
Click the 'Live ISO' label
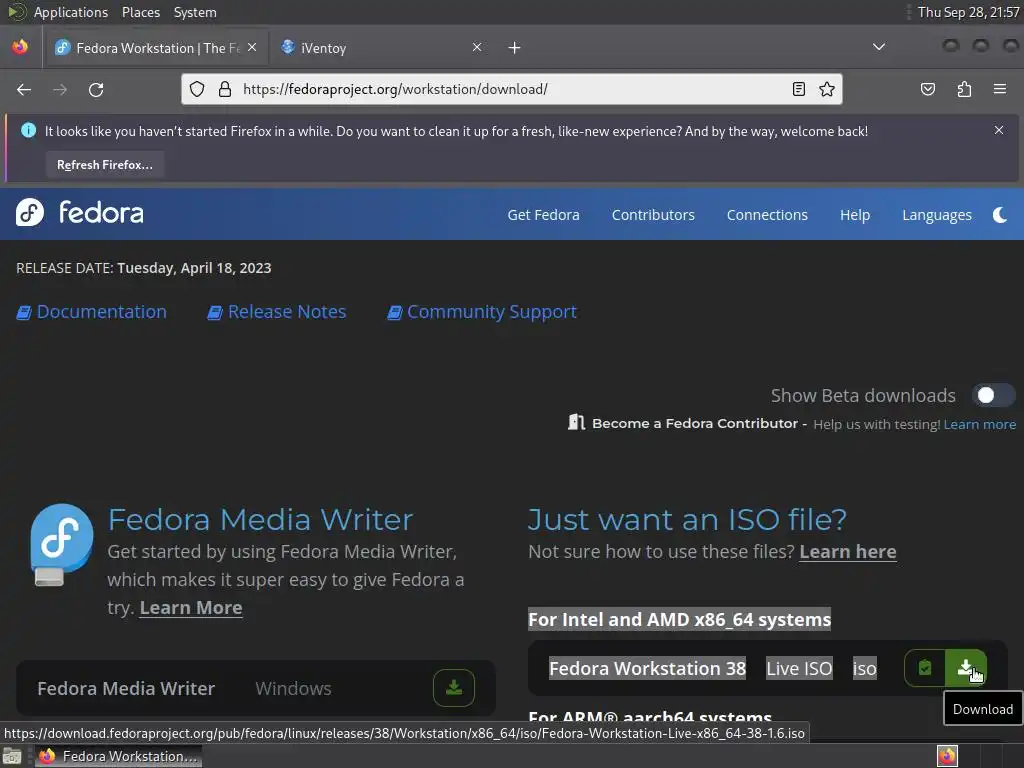pos(799,668)
